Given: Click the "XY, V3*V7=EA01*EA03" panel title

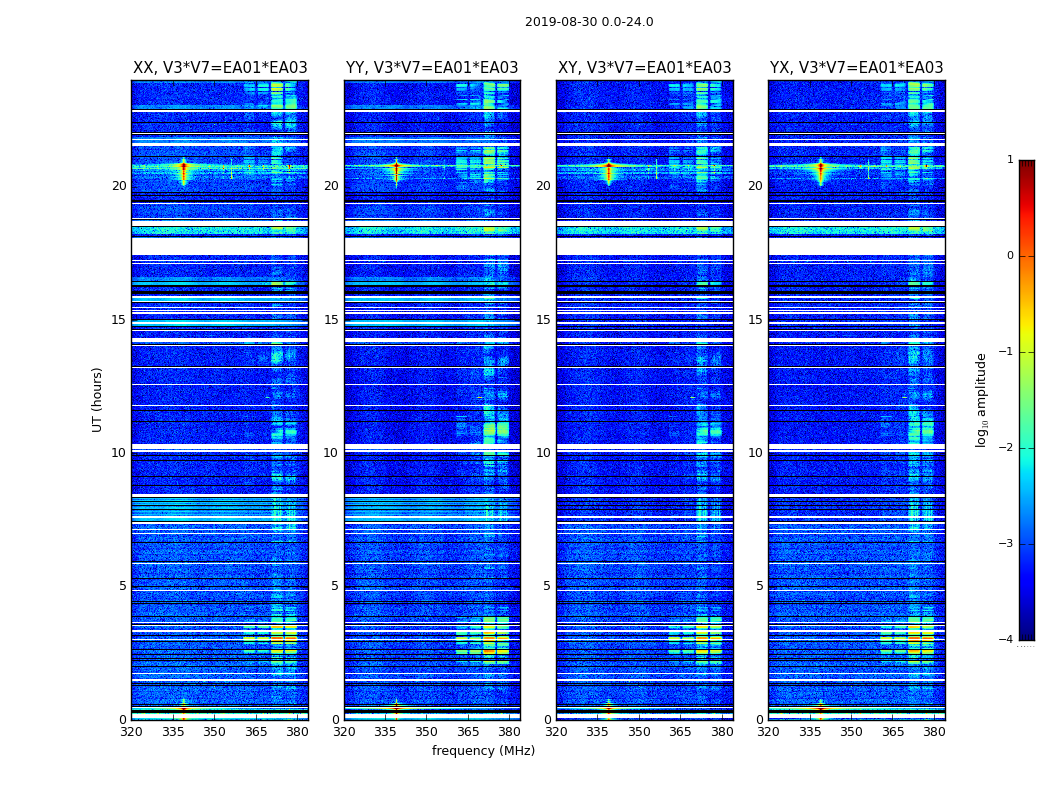Looking at the screenshot, I should pos(644,68).
